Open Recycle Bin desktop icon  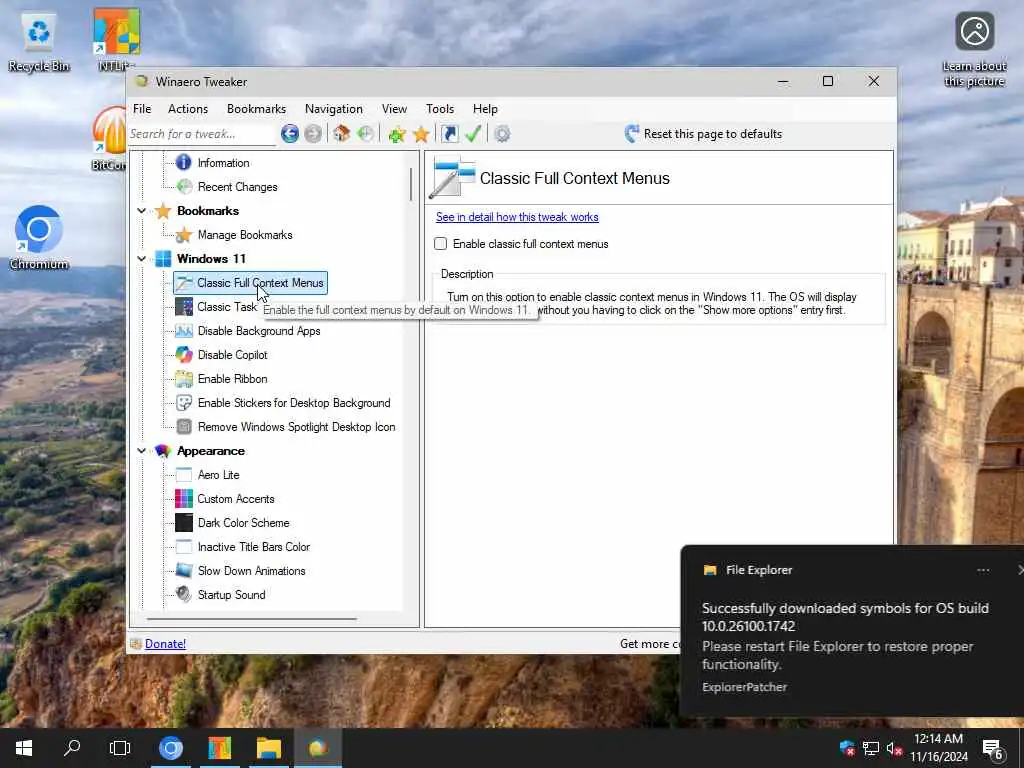point(39,43)
